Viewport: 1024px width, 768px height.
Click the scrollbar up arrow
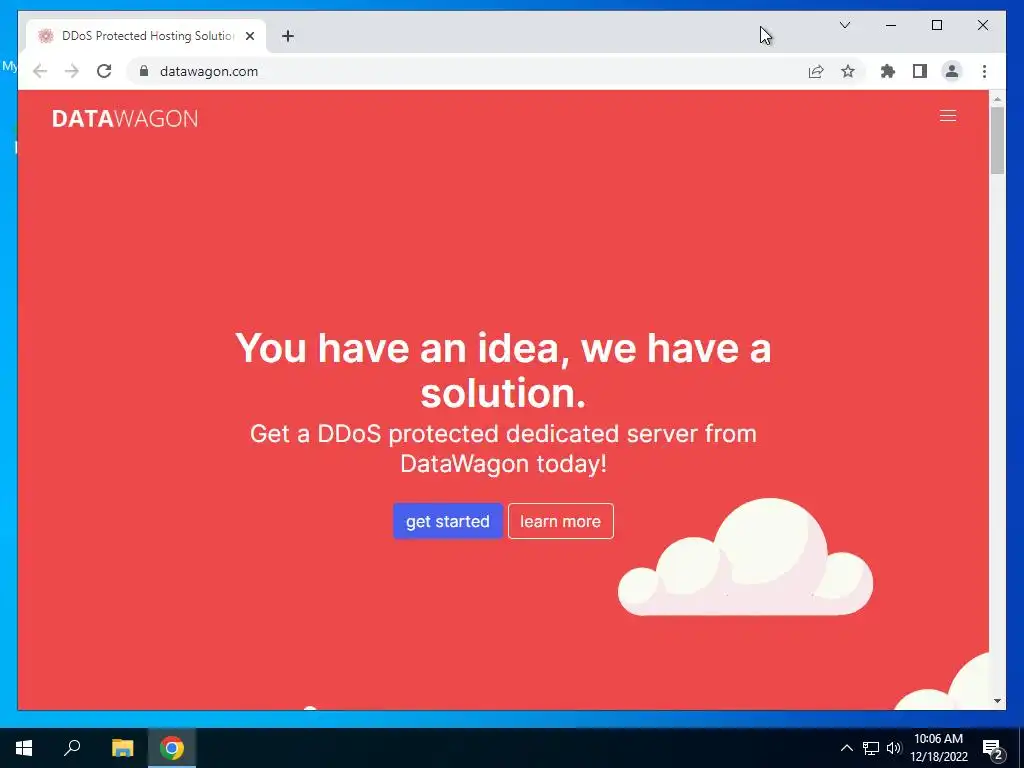[997, 100]
